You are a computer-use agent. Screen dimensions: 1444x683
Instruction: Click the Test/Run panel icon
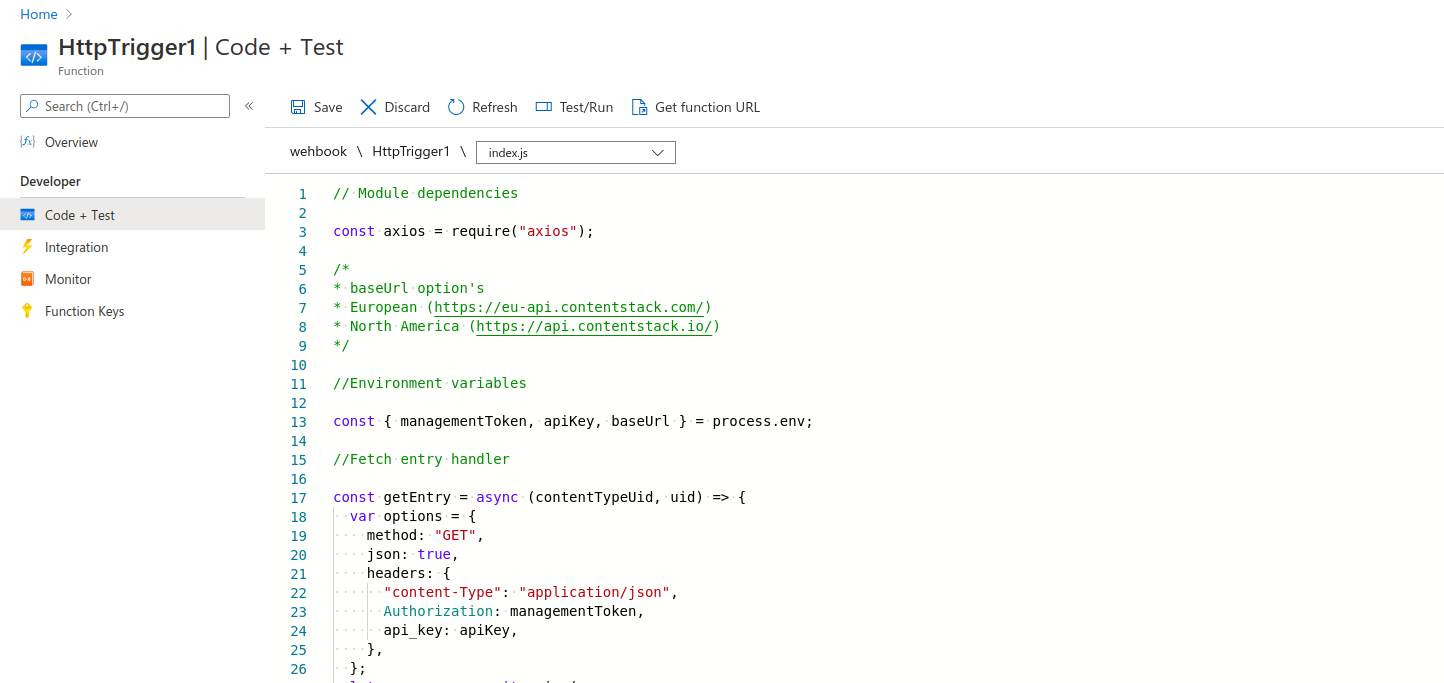coord(544,107)
